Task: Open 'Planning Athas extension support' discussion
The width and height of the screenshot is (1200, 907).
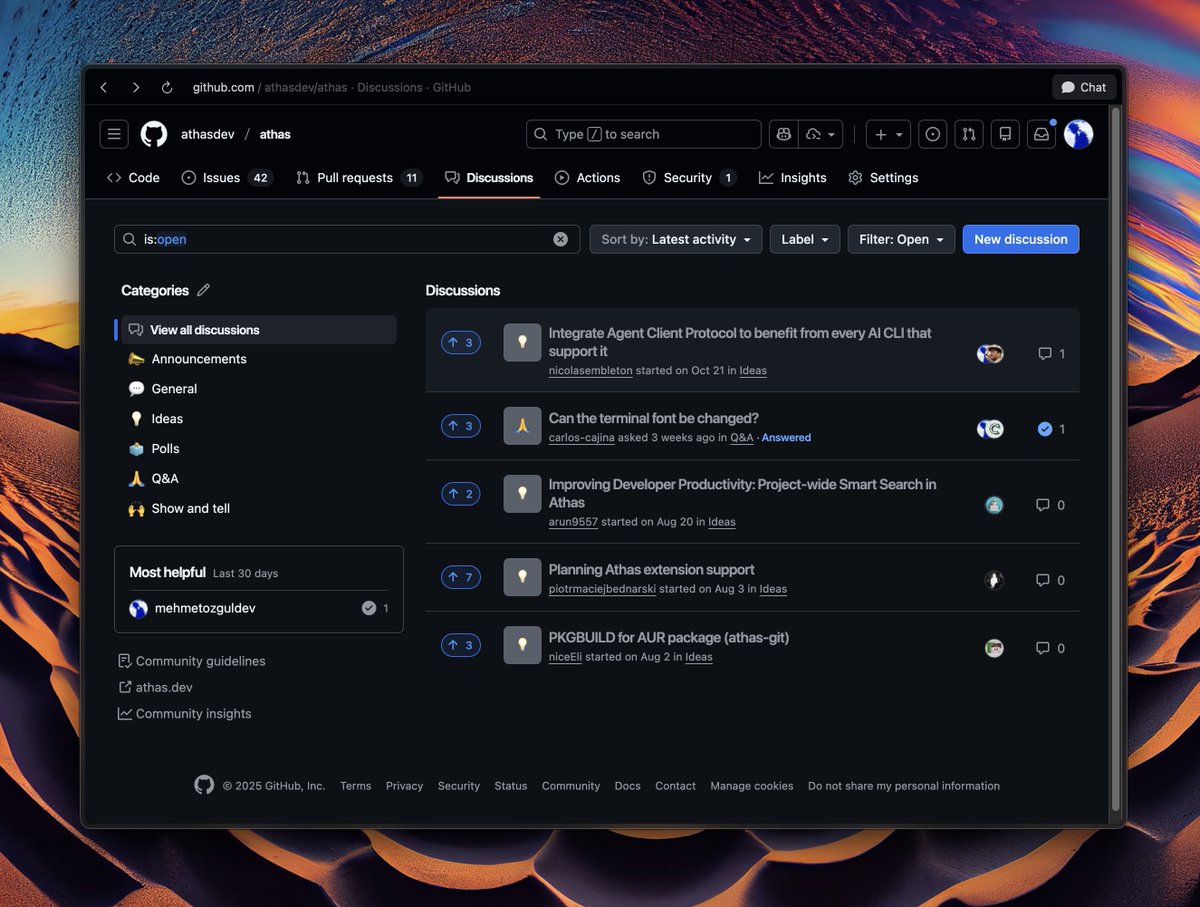Action: [x=652, y=569]
